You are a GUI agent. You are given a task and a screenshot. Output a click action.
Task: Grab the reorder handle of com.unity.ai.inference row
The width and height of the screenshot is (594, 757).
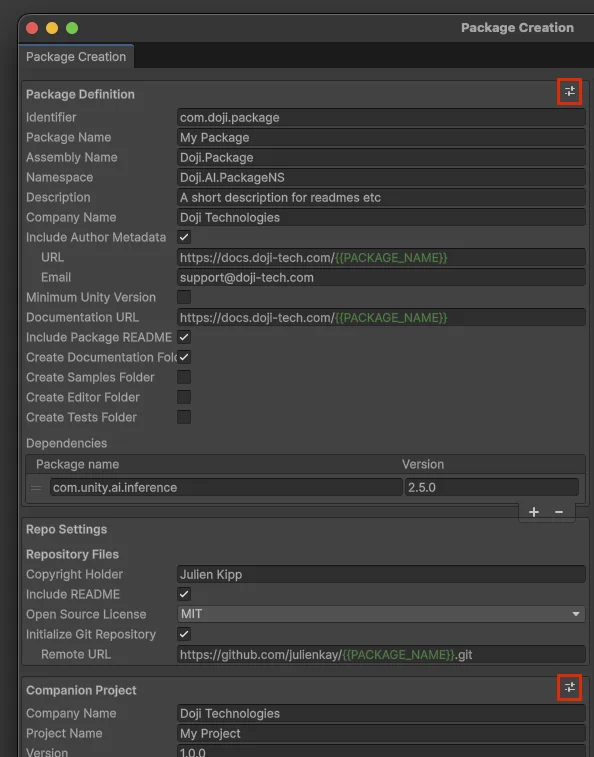(36, 488)
